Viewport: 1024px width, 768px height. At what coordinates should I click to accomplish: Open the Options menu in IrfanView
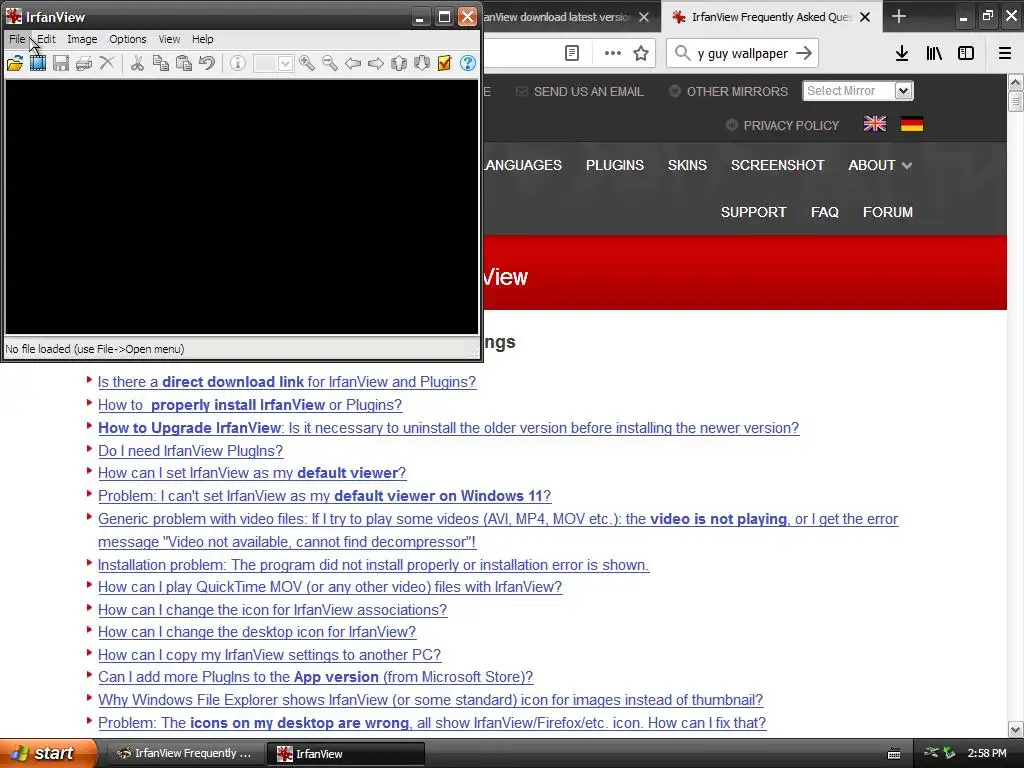tap(127, 39)
